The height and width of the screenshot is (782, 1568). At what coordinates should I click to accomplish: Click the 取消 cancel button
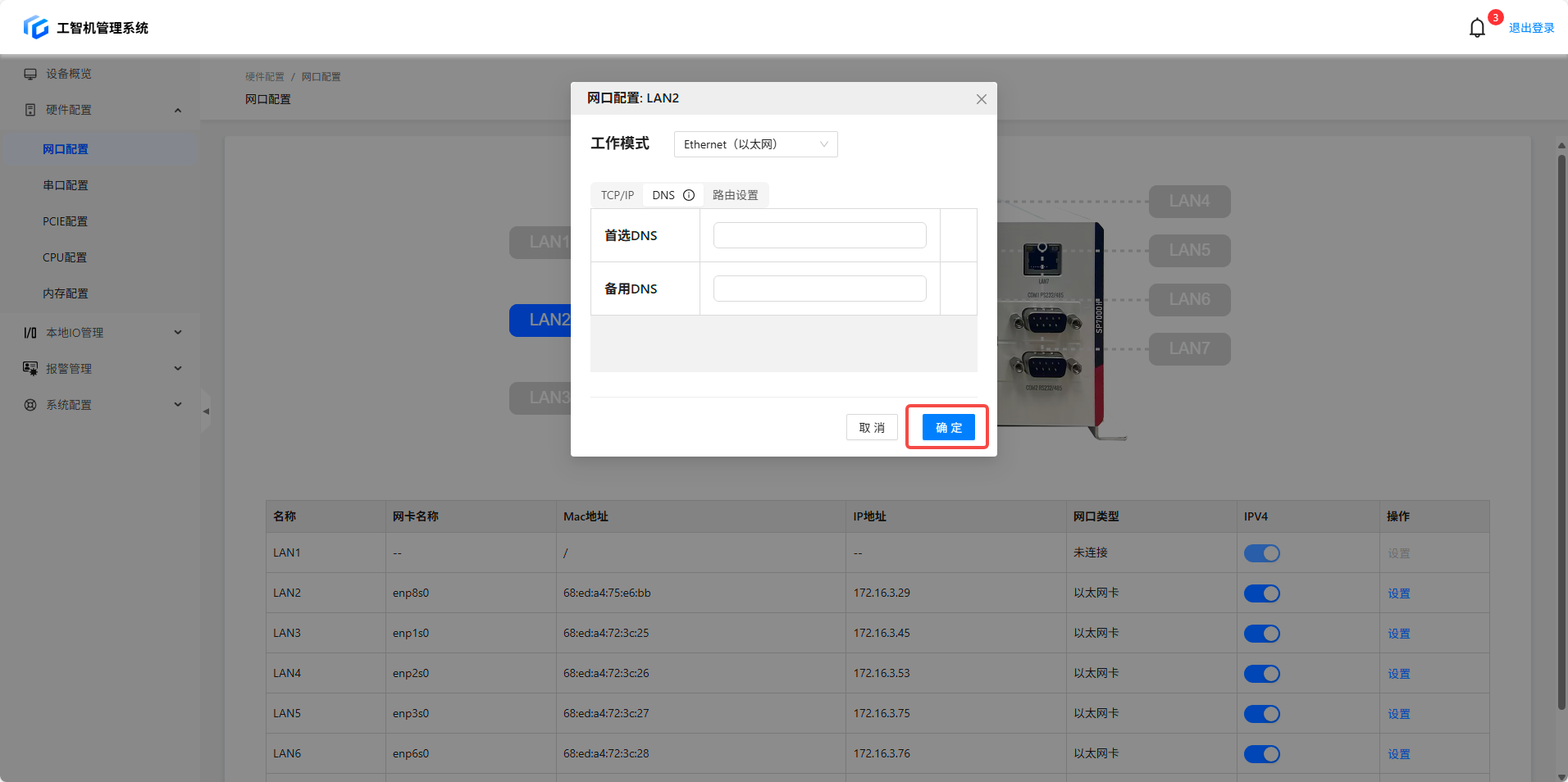coord(871,427)
